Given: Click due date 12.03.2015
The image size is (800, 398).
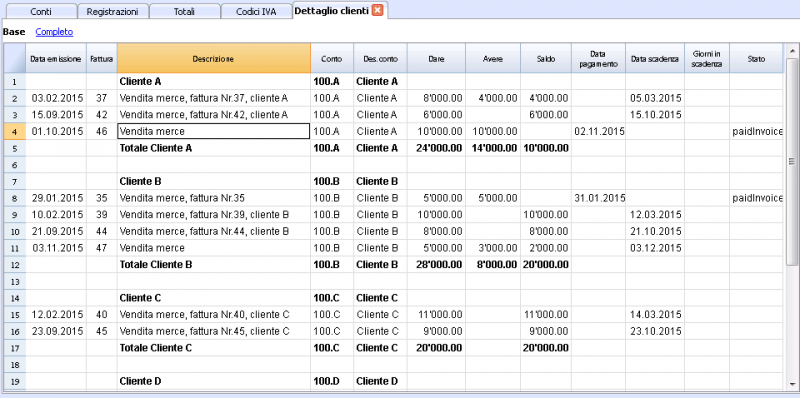Looking at the screenshot, I should [x=655, y=215].
